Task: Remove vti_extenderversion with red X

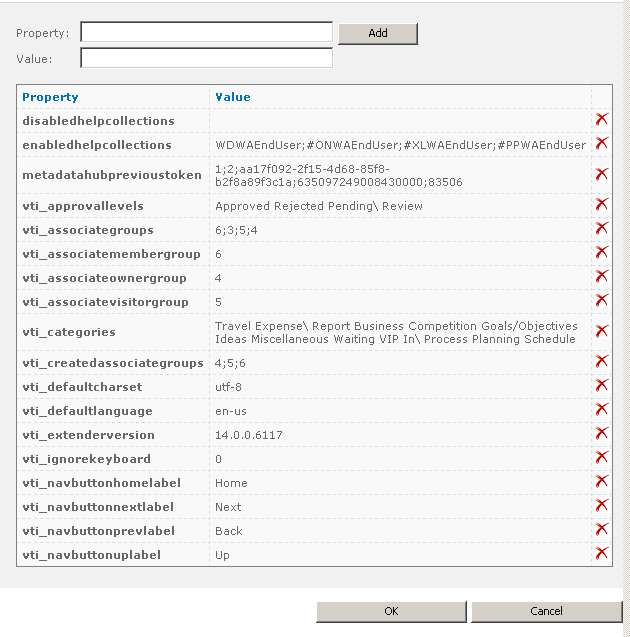Action: (x=602, y=433)
